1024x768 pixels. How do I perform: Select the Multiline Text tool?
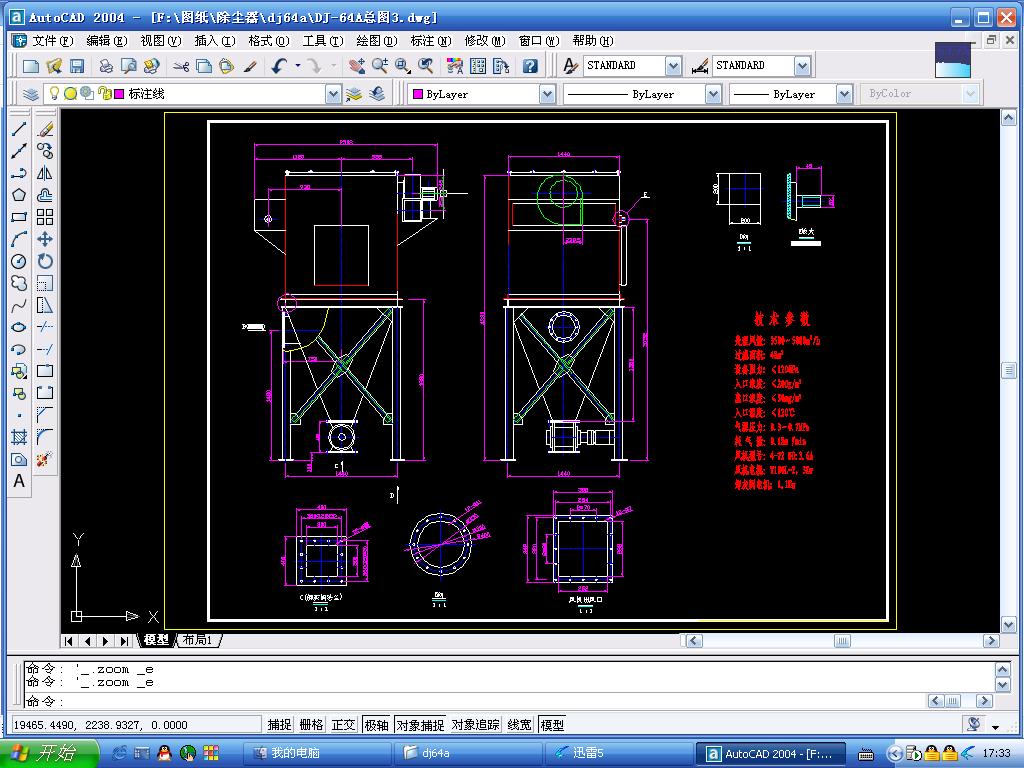18,481
